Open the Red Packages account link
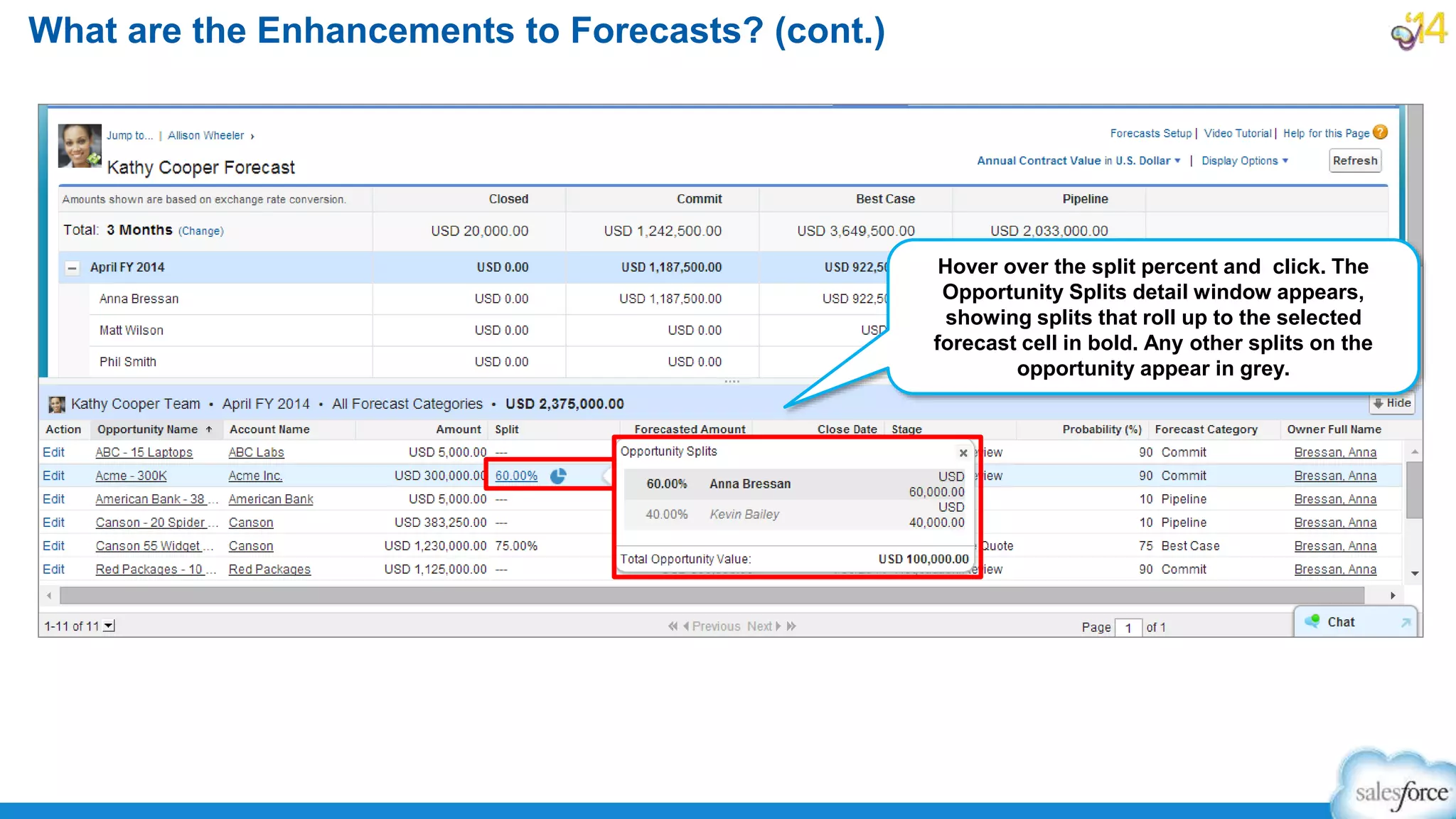Image resolution: width=1456 pixels, height=819 pixels. point(269,569)
